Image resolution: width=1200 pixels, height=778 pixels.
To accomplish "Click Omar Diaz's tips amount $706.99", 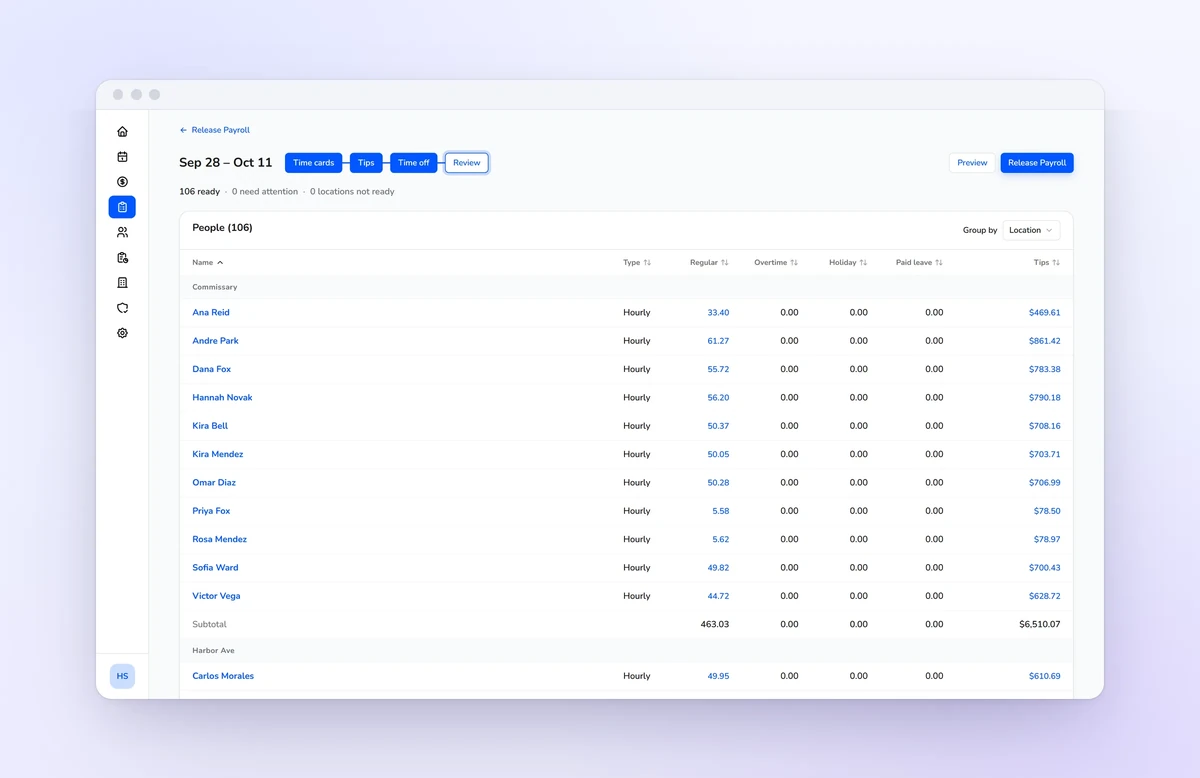I will [x=1045, y=483].
